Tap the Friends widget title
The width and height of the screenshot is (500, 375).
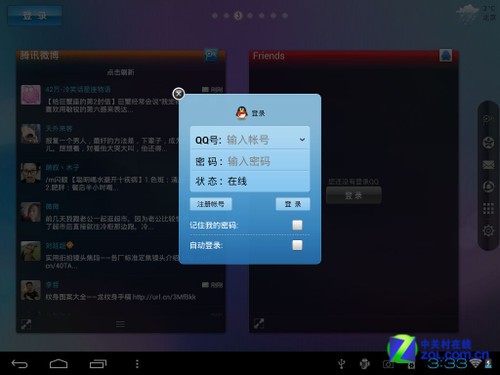[x=269, y=56]
